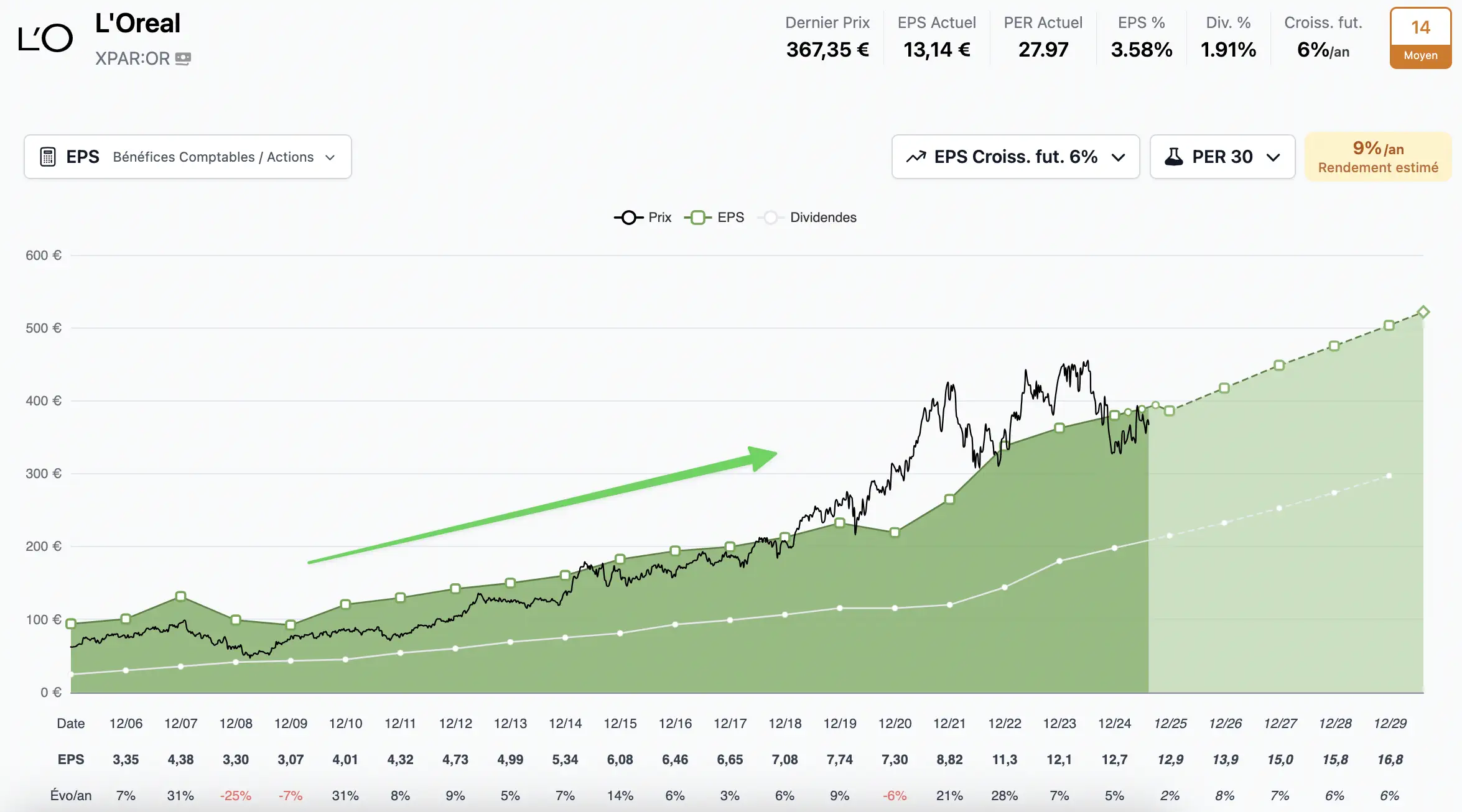Click the large green trend arrow annotation
Viewport: 1462px width, 812px height.
pyautogui.click(x=542, y=507)
